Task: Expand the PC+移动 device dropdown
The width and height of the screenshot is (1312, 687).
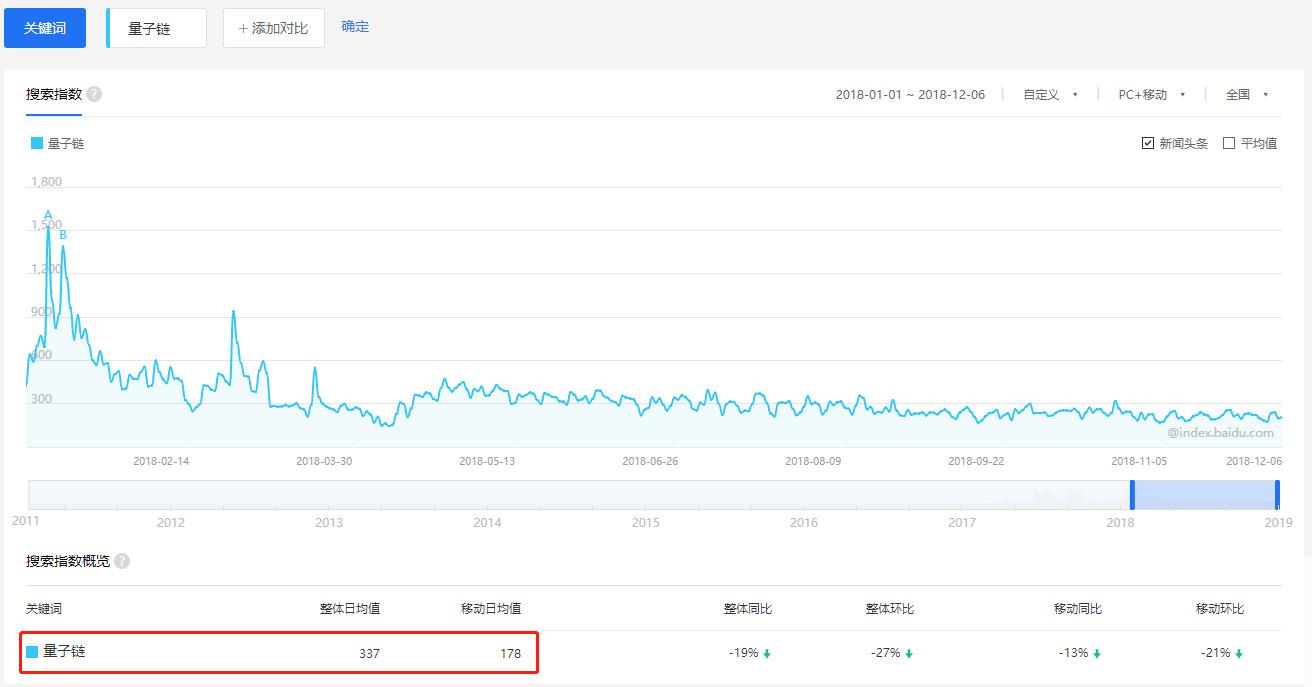Action: pyautogui.click(x=1152, y=94)
